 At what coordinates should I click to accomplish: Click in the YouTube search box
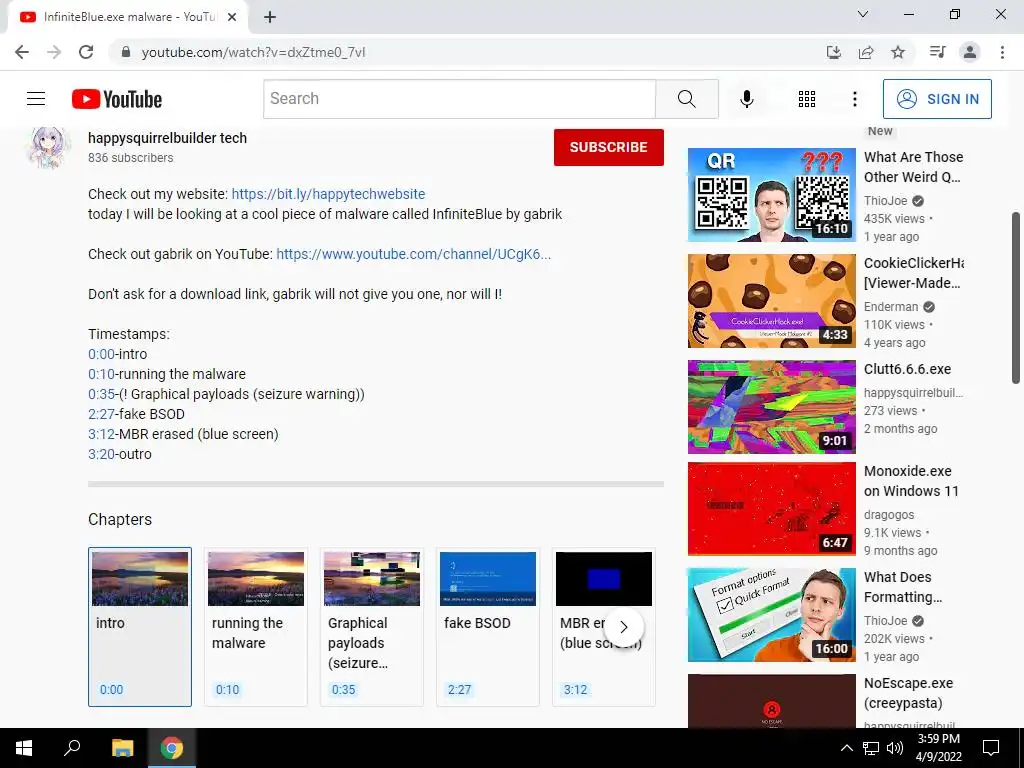pos(459,99)
